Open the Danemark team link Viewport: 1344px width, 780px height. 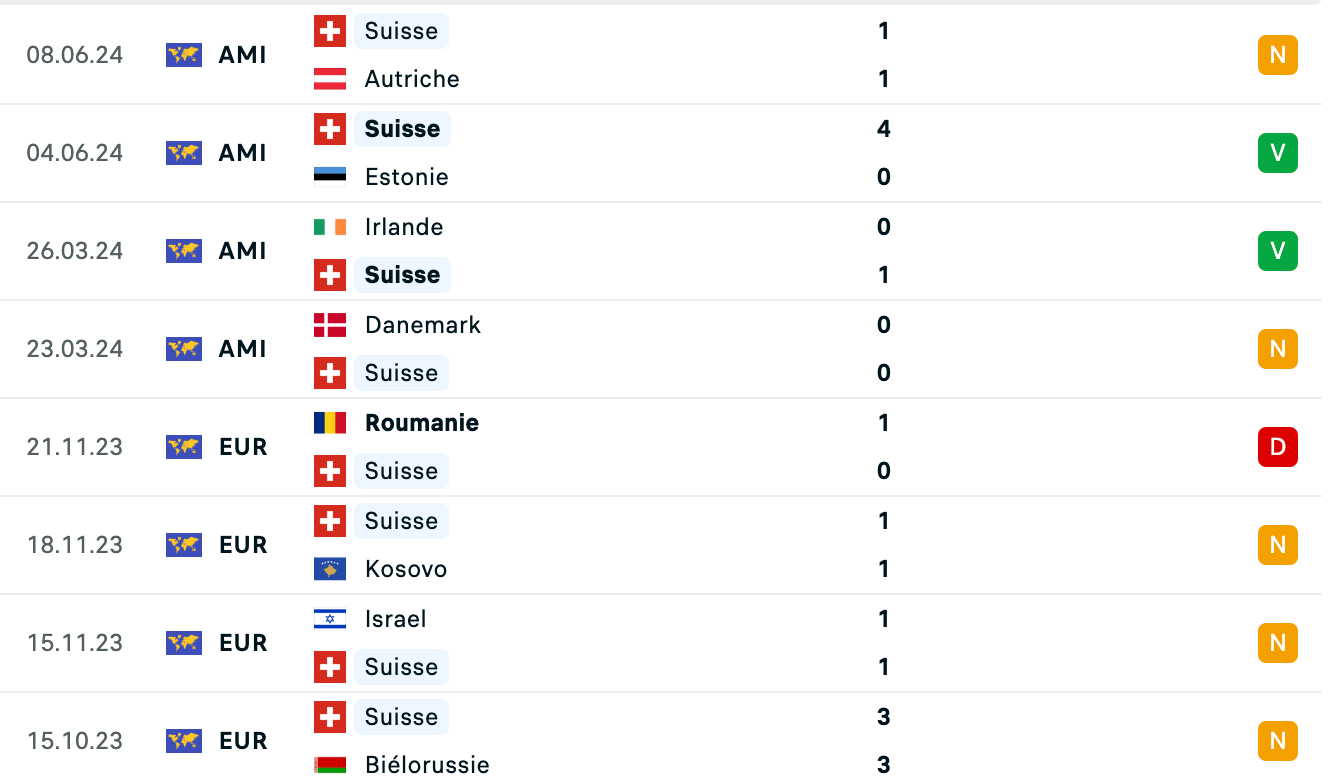tap(423, 325)
